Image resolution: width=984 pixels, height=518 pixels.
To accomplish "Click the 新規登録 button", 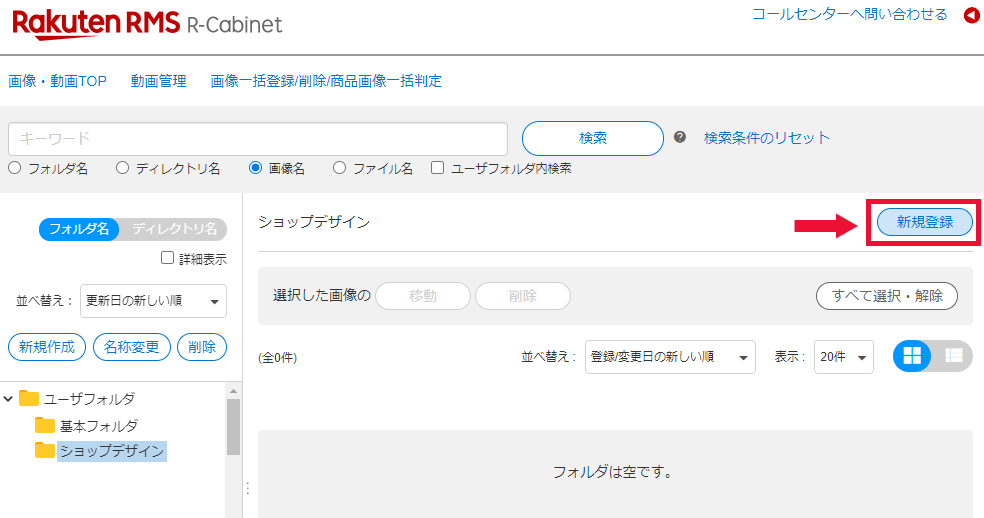I will (924, 222).
